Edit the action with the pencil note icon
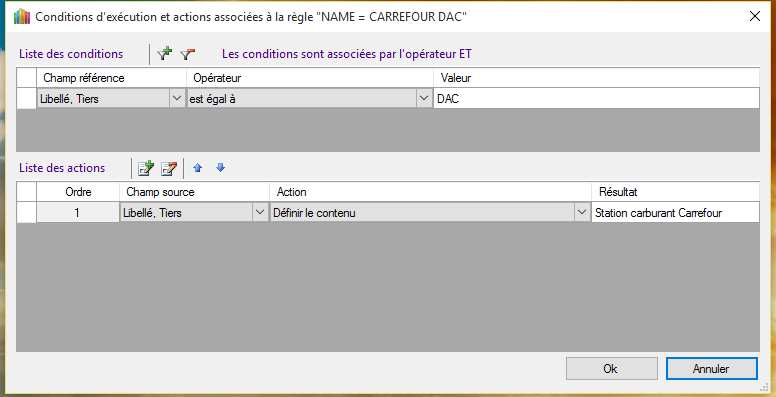Screen dimensions: 776x397 pos(169,168)
